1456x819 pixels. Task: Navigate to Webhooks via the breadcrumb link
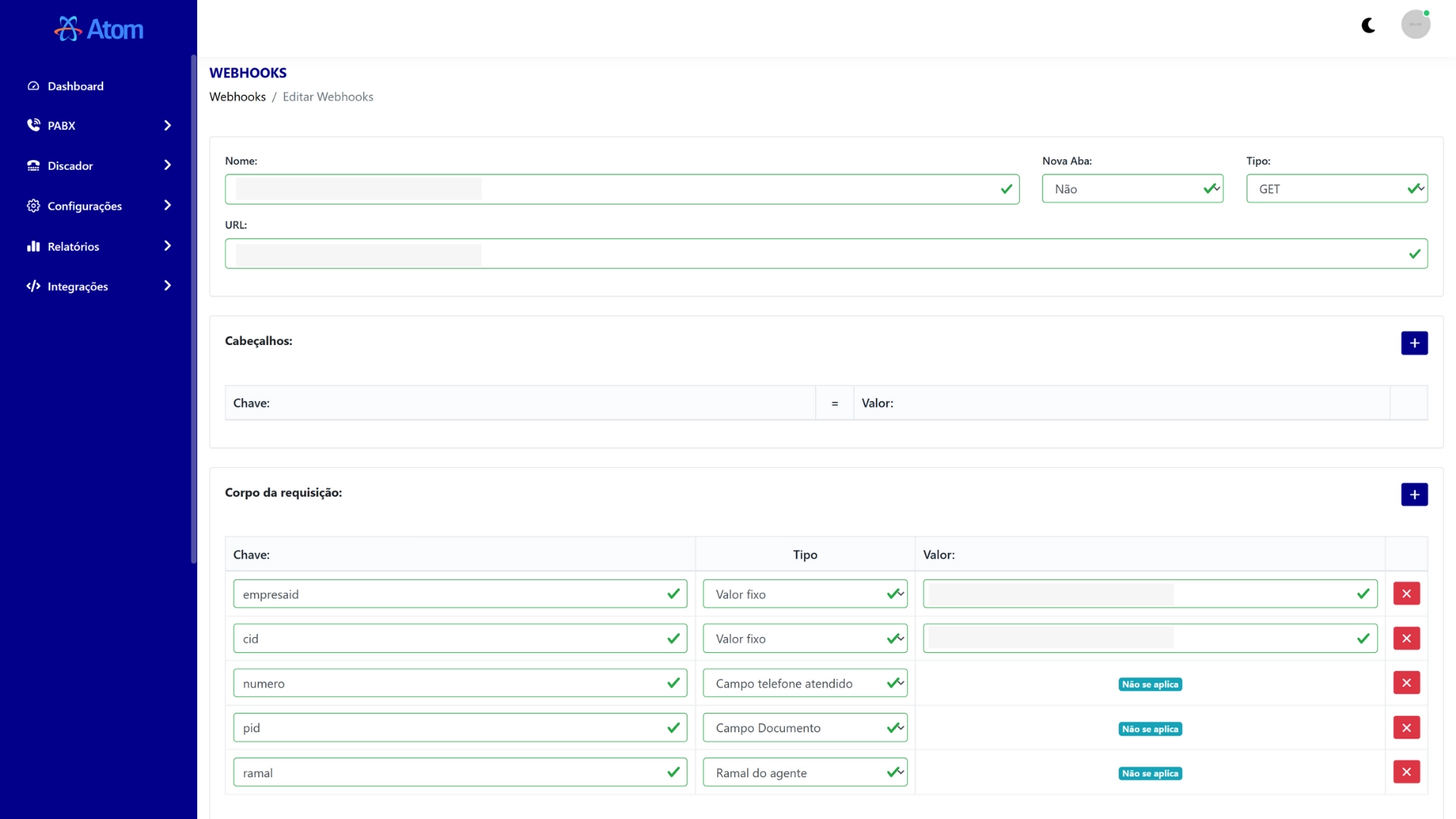coord(237,96)
